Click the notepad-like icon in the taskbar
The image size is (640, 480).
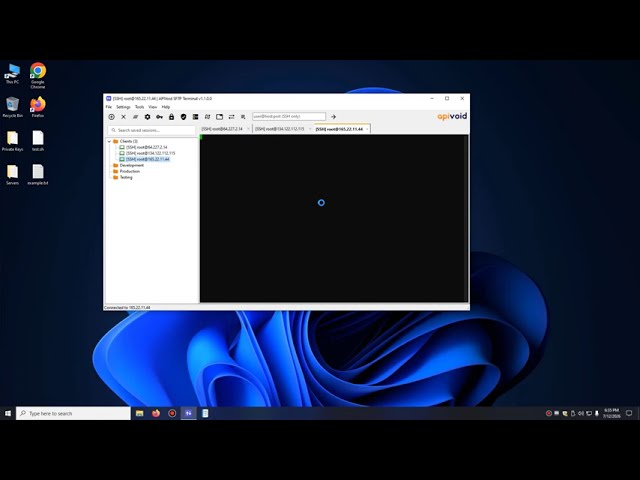pyautogui.click(x=205, y=413)
